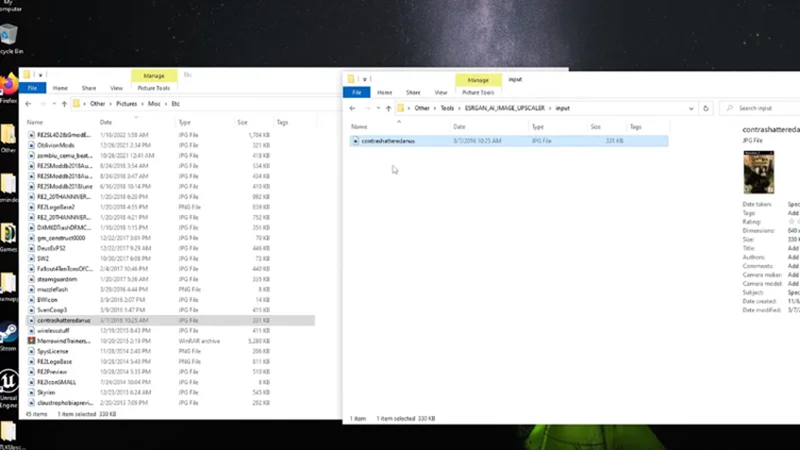
Task: Refresh the input folder listing
Action: [706, 108]
